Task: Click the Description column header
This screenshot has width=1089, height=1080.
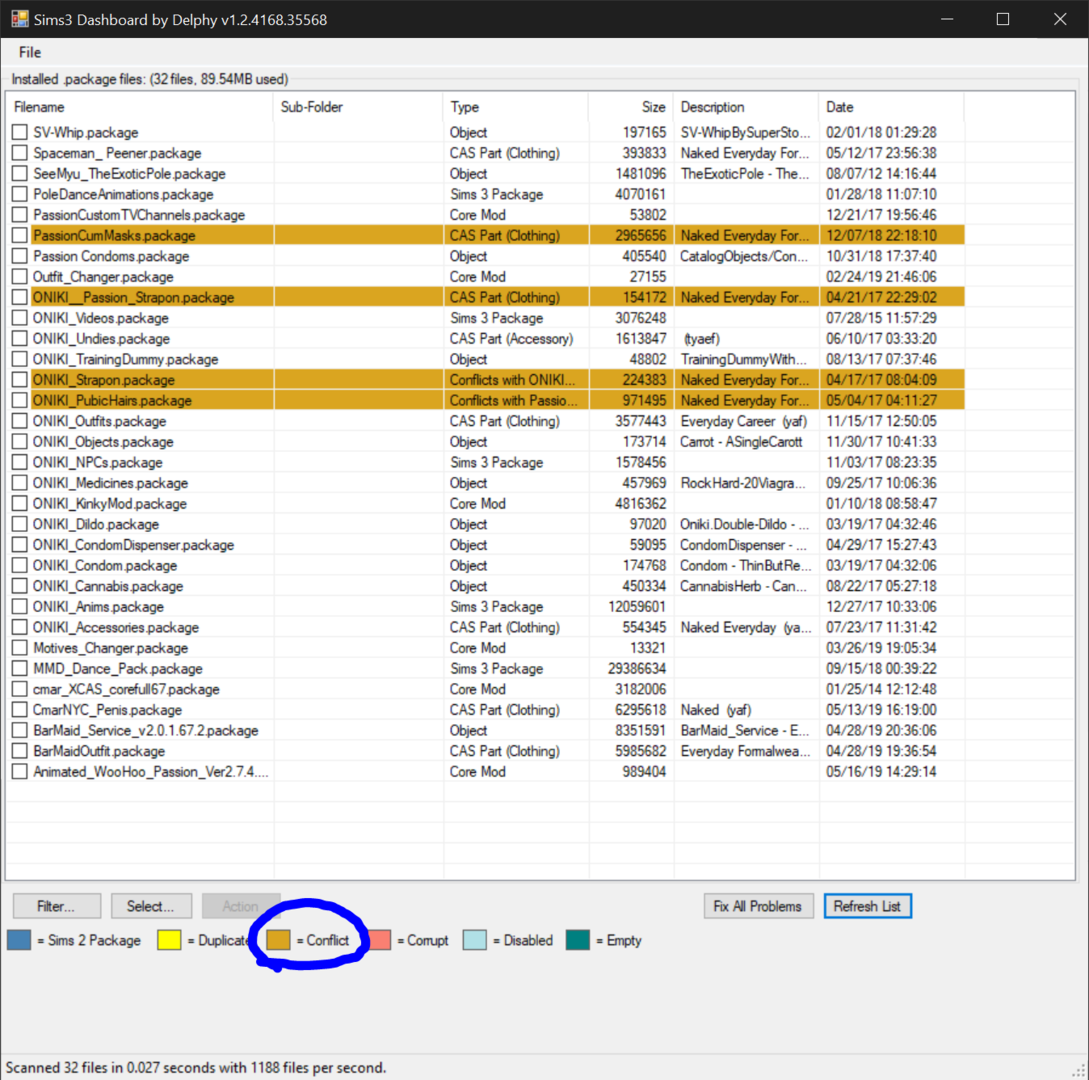Action: (746, 107)
